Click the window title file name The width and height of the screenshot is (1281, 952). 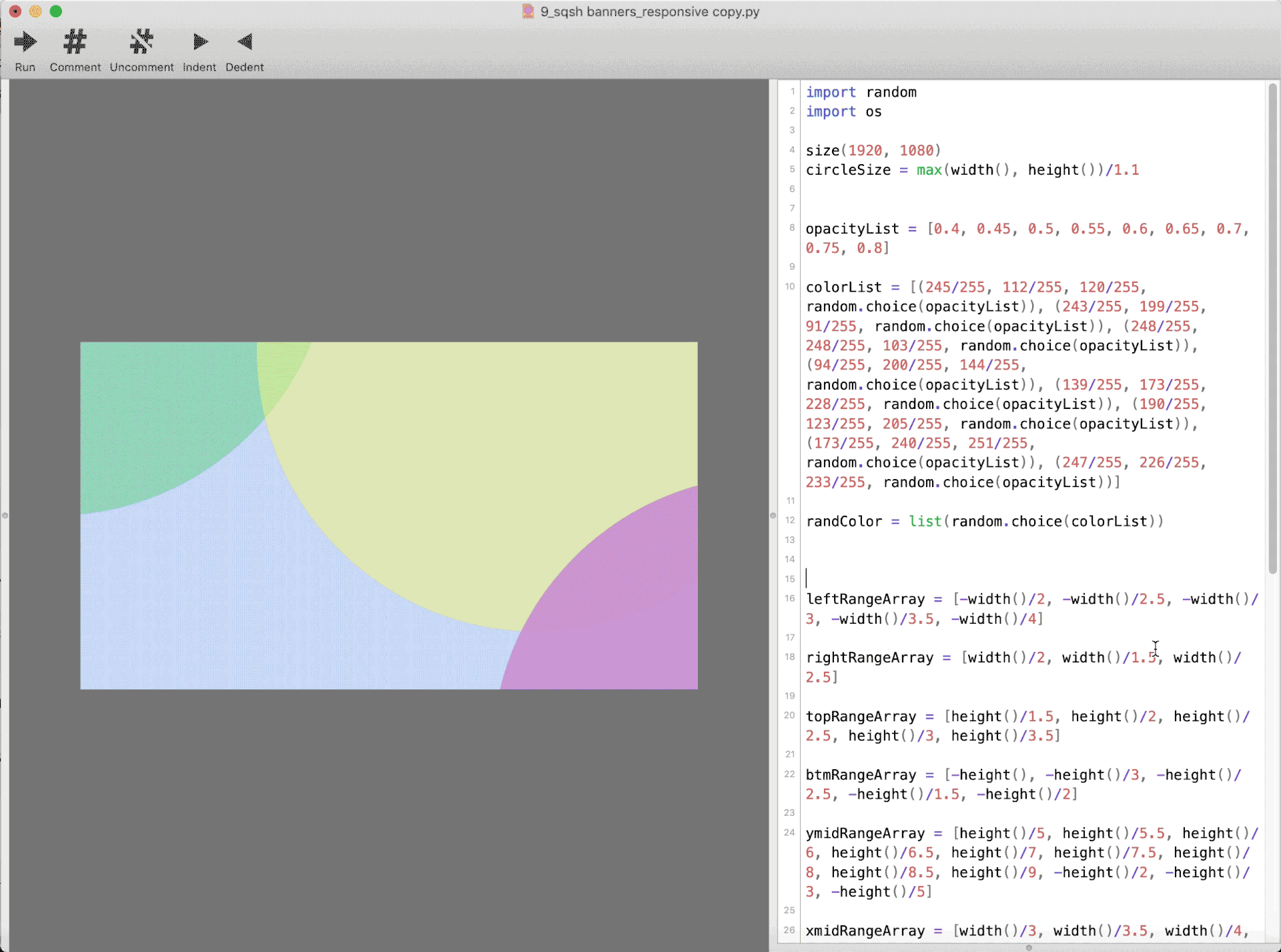650,11
